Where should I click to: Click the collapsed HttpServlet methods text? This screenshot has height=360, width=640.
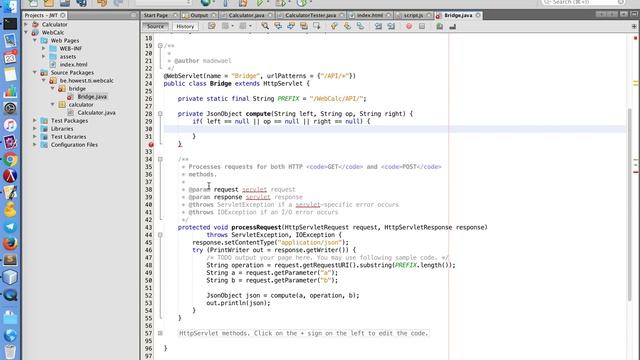[304, 333]
